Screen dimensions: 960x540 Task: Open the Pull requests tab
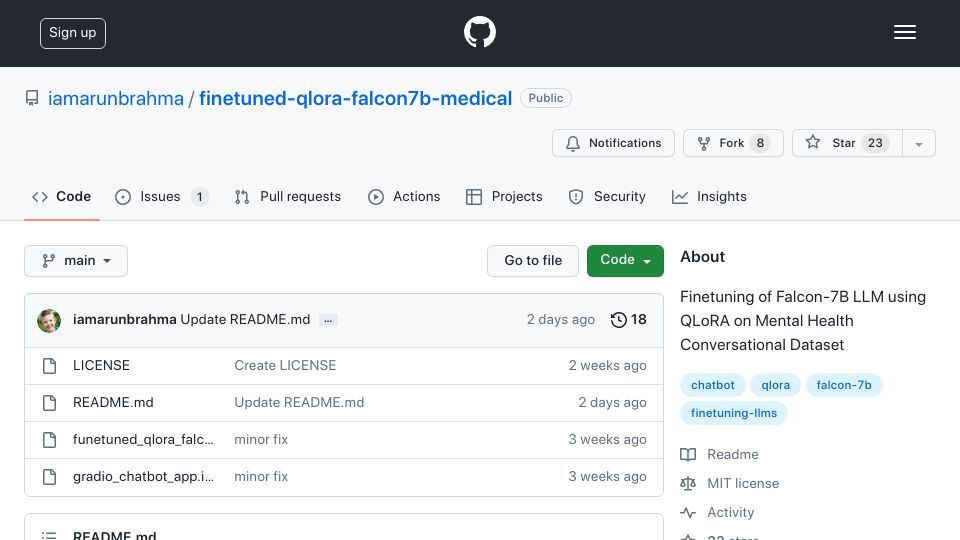click(288, 197)
